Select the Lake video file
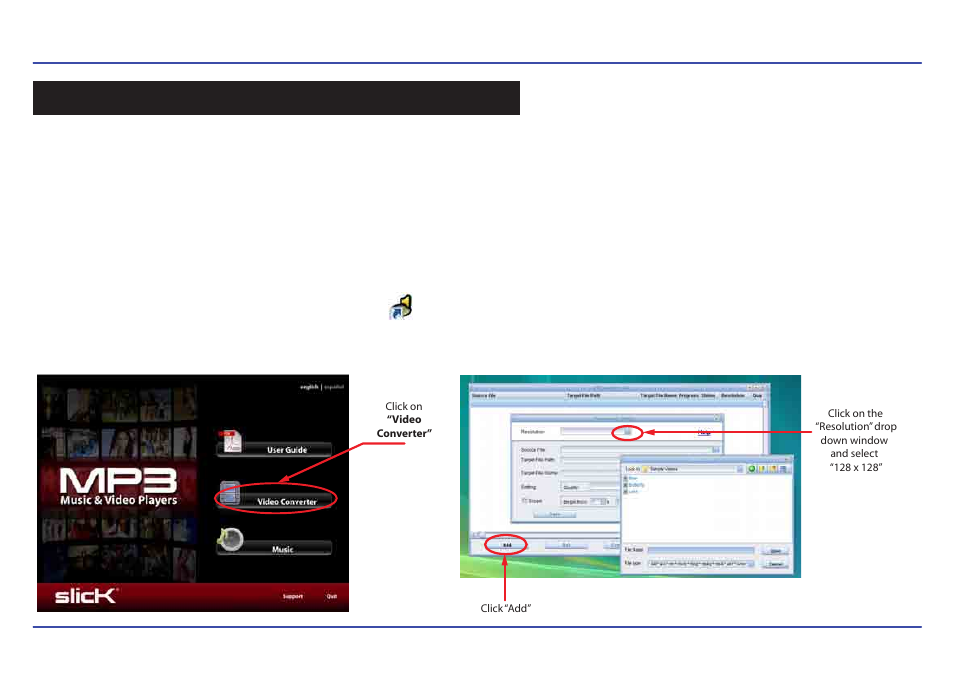This screenshot has height=691, width=954. (630, 491)
